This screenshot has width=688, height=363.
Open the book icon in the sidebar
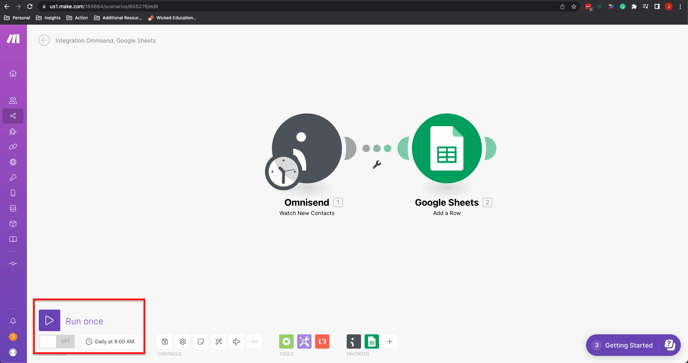coord(13,239)
